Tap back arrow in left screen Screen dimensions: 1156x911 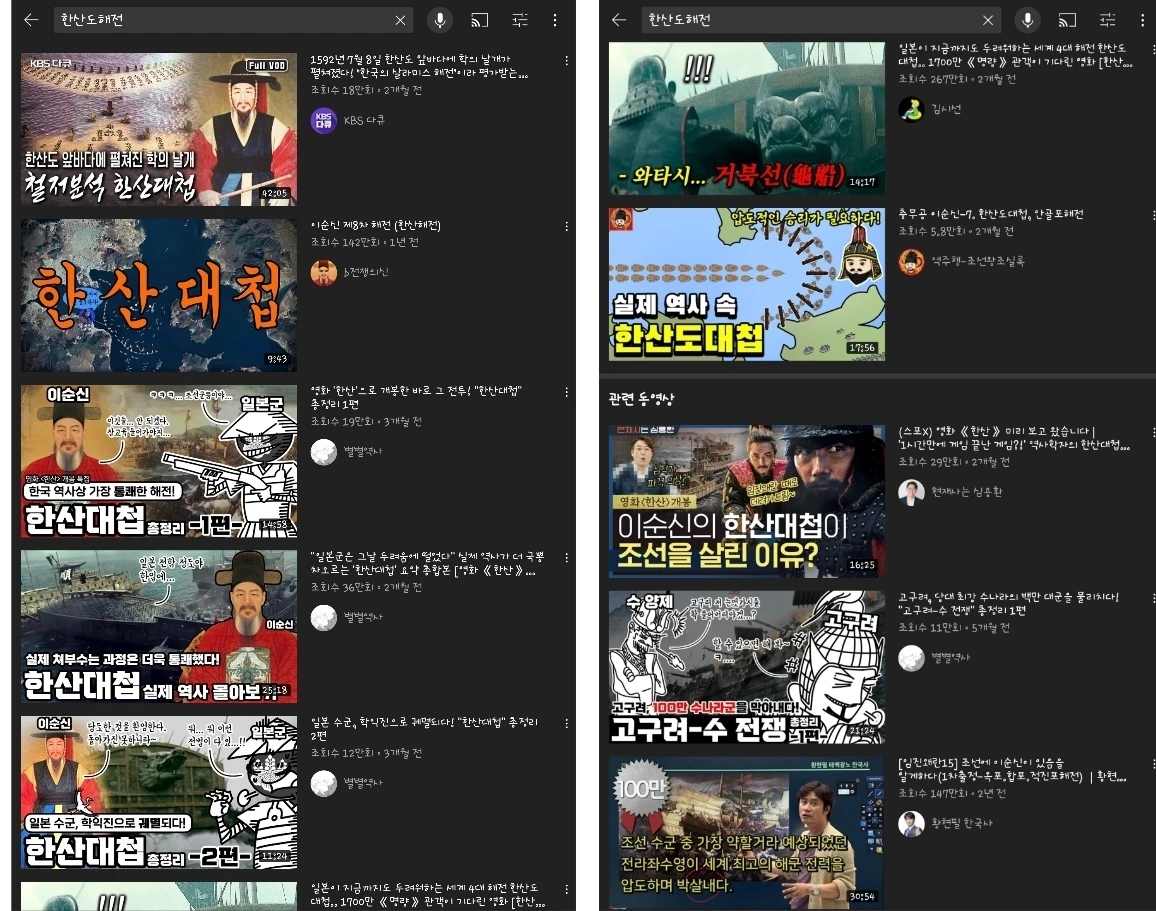pyautogui.click(x=31, y=20)
